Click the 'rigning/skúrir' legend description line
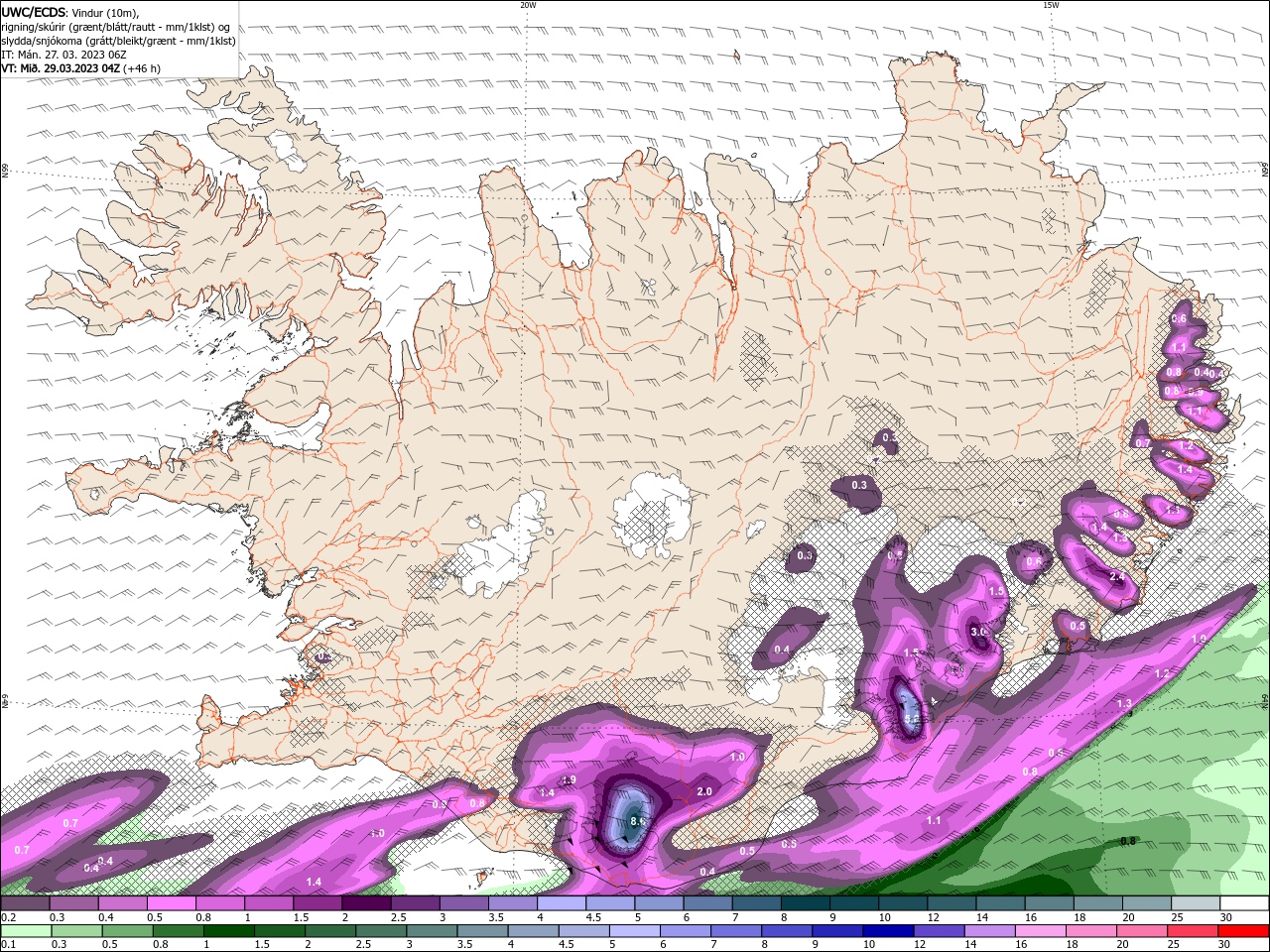 [116, 27]
